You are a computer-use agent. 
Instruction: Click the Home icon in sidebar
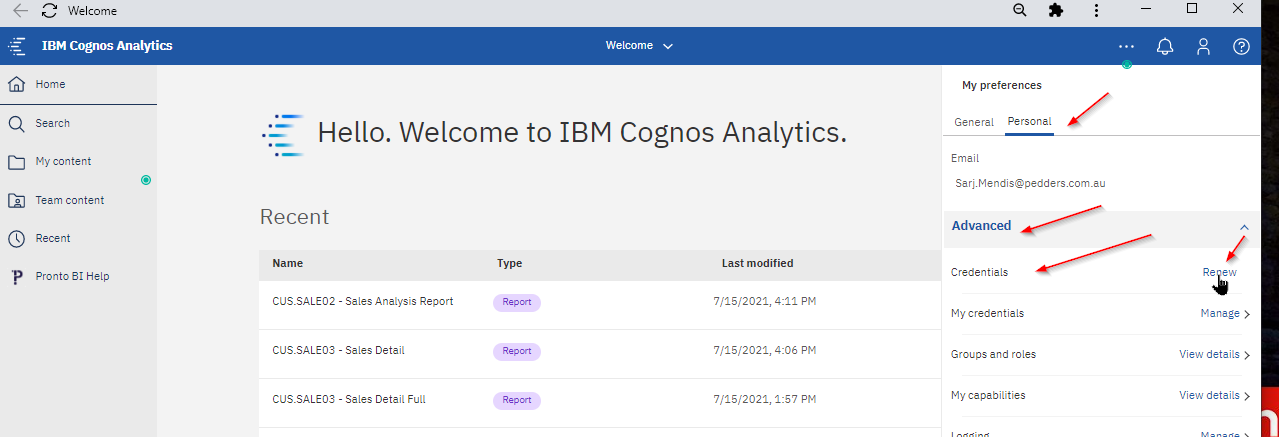[x=16, y=84]
